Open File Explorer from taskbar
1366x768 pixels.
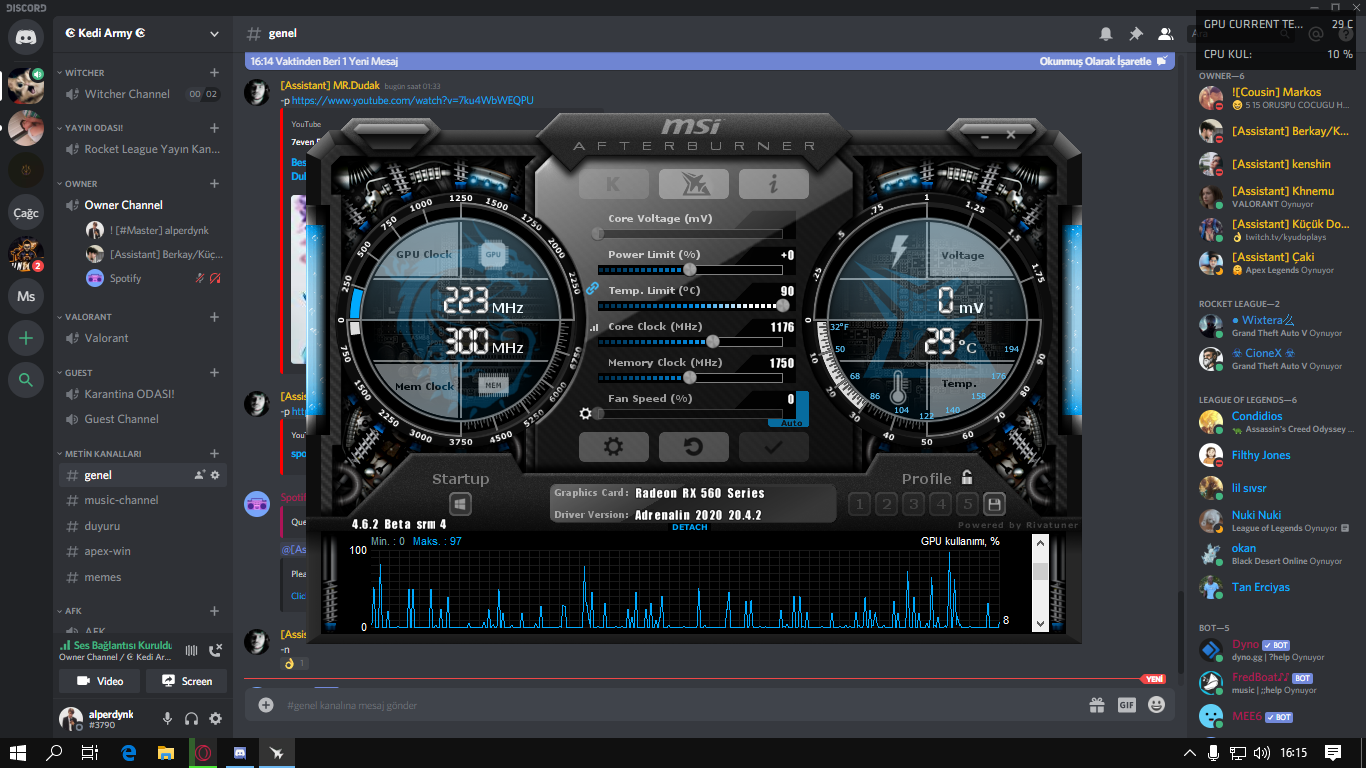[165, 753]
